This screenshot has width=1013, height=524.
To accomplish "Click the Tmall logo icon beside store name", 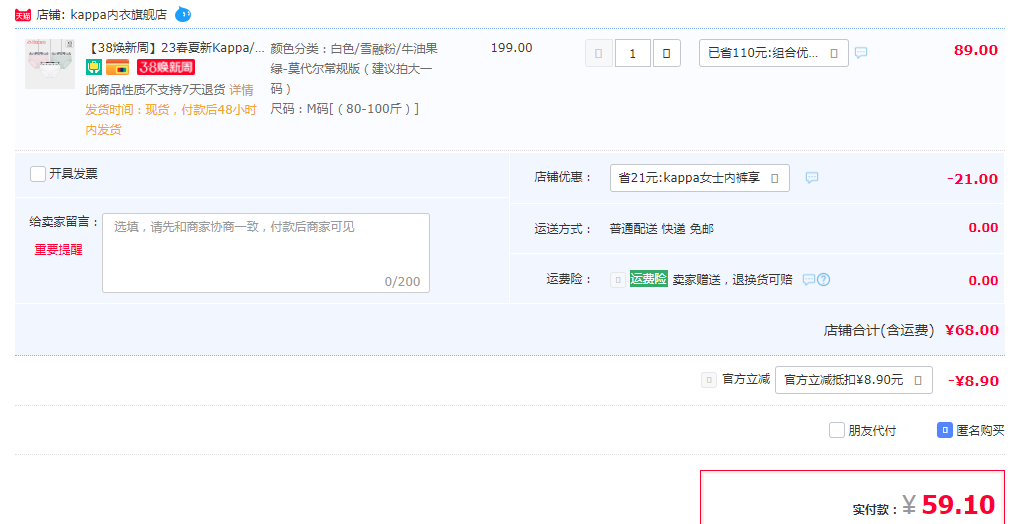I will pos(23,15).
